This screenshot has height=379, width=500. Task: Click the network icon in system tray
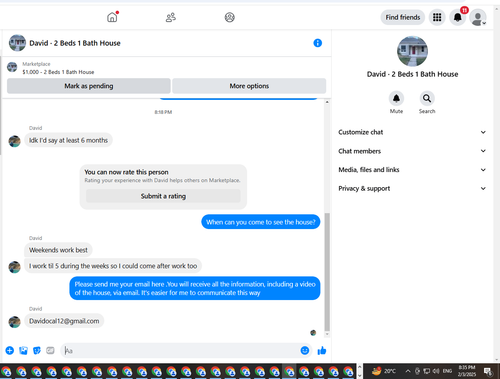coord(426,371)
